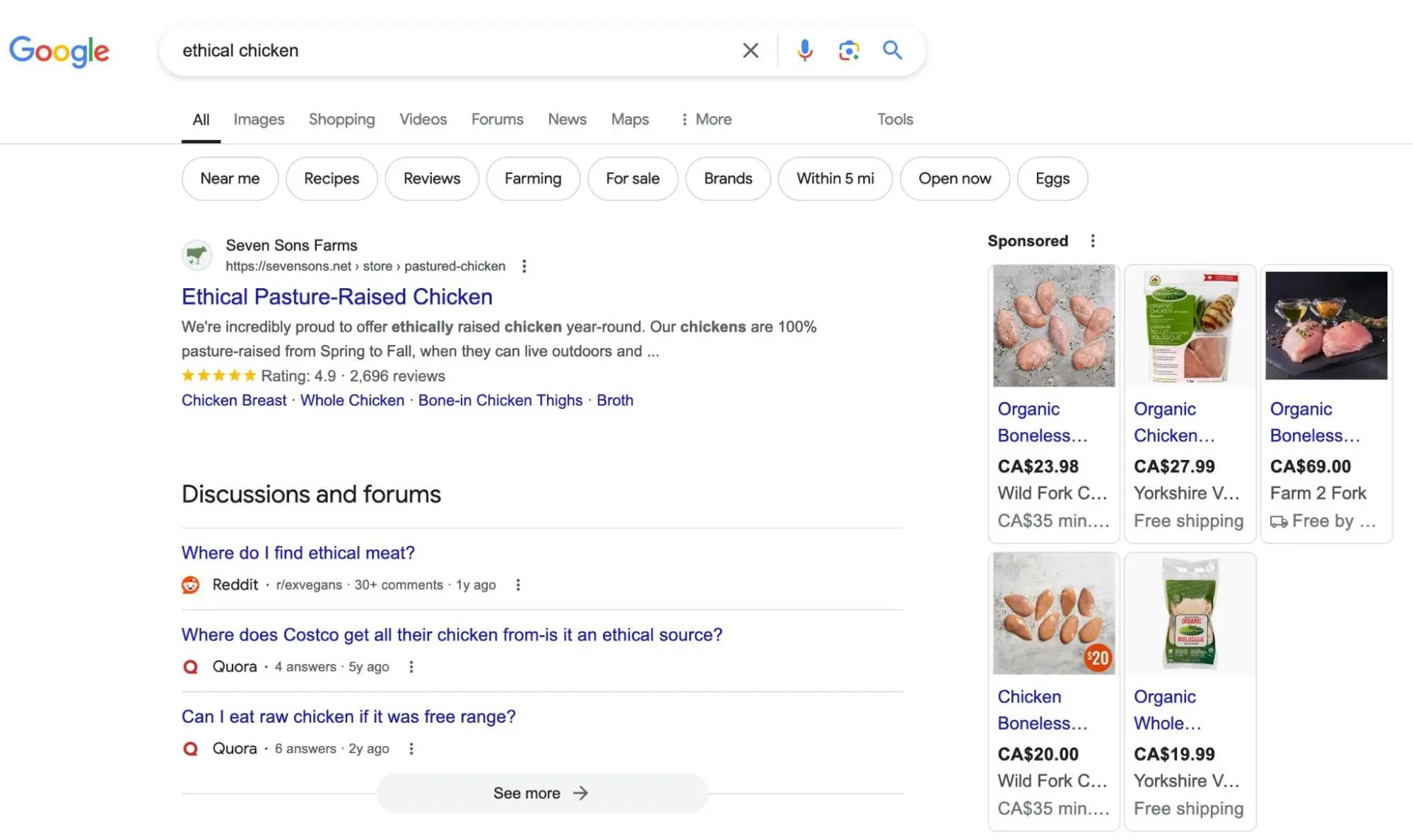This screenshot has width=1413, height=840.
Task: Clear the search query with the X icon
Action: point(749,50)
